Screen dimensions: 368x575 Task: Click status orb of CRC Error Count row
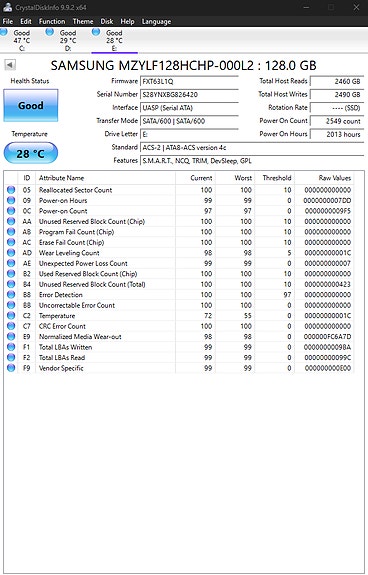pos(11,326)
